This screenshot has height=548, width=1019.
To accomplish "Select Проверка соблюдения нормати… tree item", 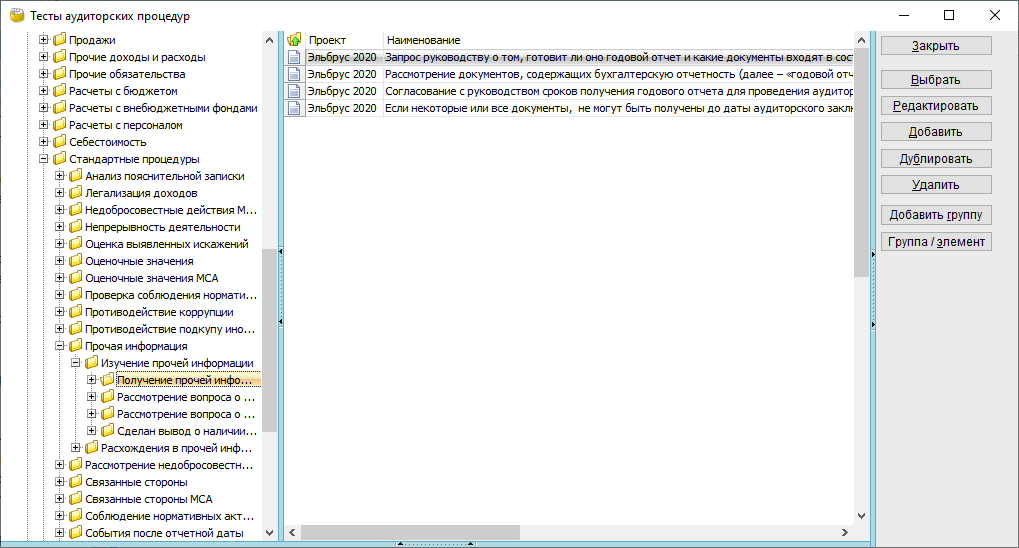I will [171, 294].
